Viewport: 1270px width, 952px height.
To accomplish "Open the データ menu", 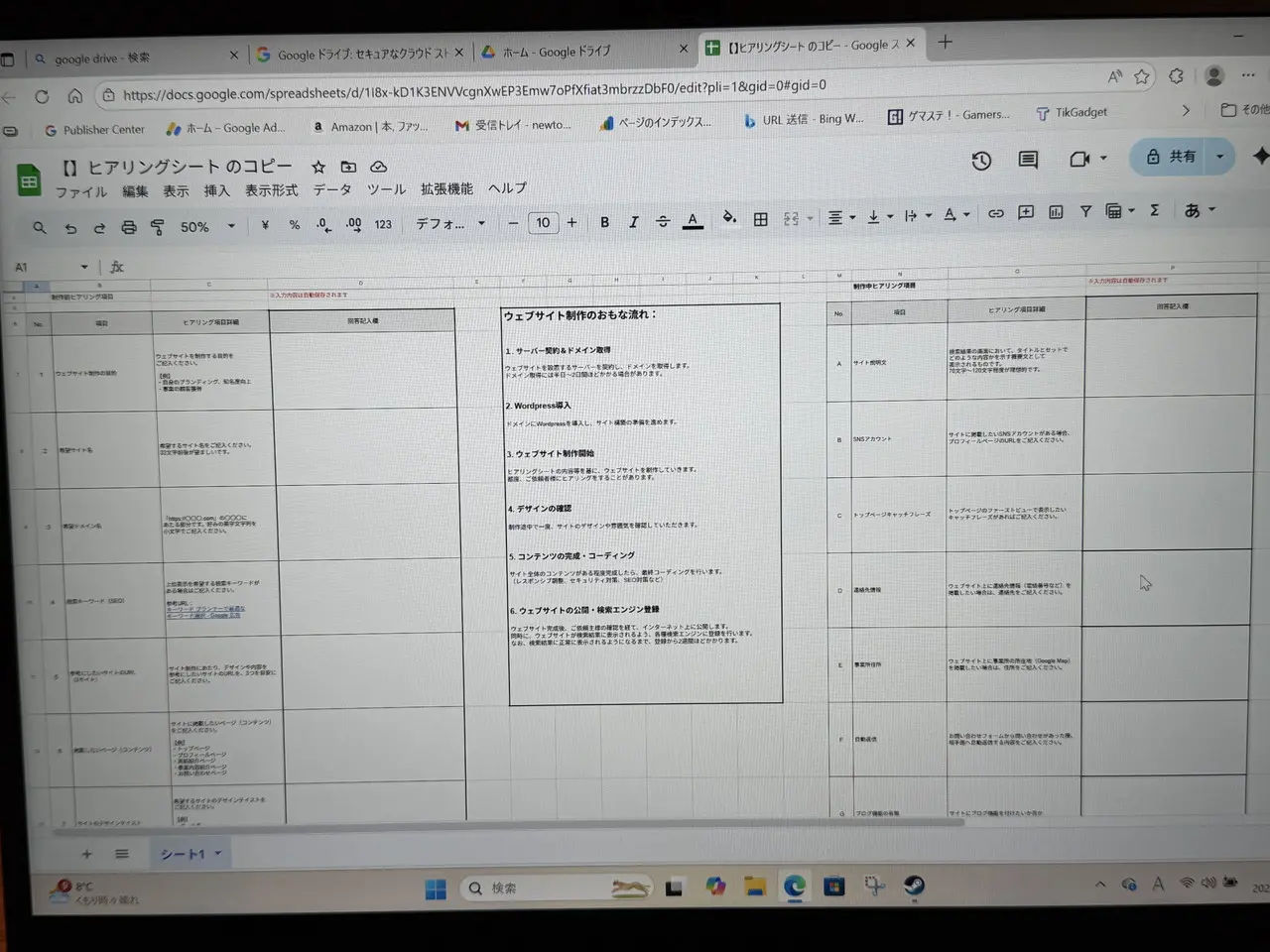I will pyautogui.click(x=331, y=189).
